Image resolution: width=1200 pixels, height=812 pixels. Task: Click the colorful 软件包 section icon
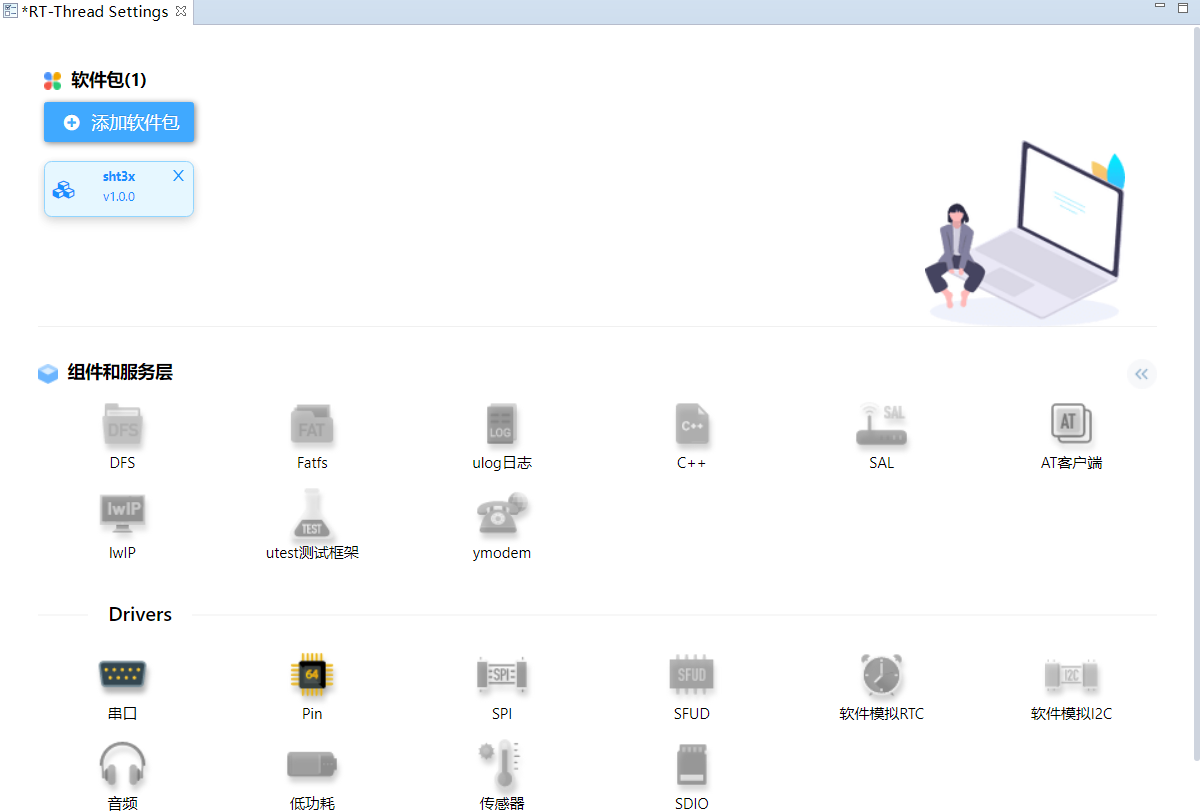pyautogui.click(x=53, y=81)
